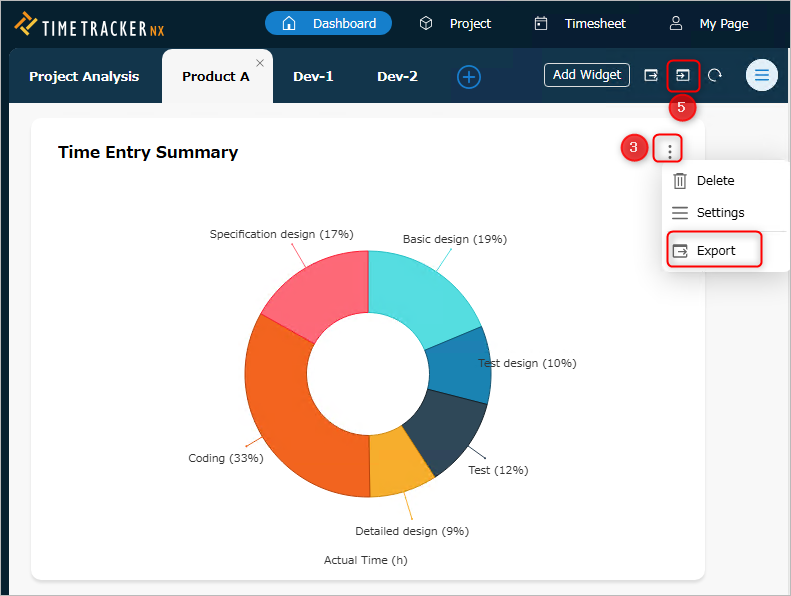The width and height of the screenshot is (791, 596).
Task: Click the Actual Time (h) caption
Action: coord(366,560)
